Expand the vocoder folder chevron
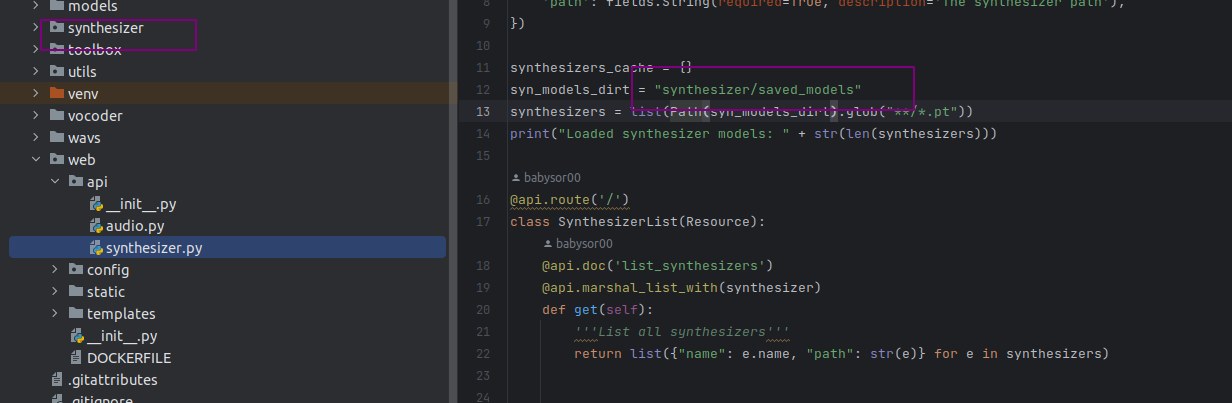The height and width of the screenshot is (403, 1232). [36, 116]
